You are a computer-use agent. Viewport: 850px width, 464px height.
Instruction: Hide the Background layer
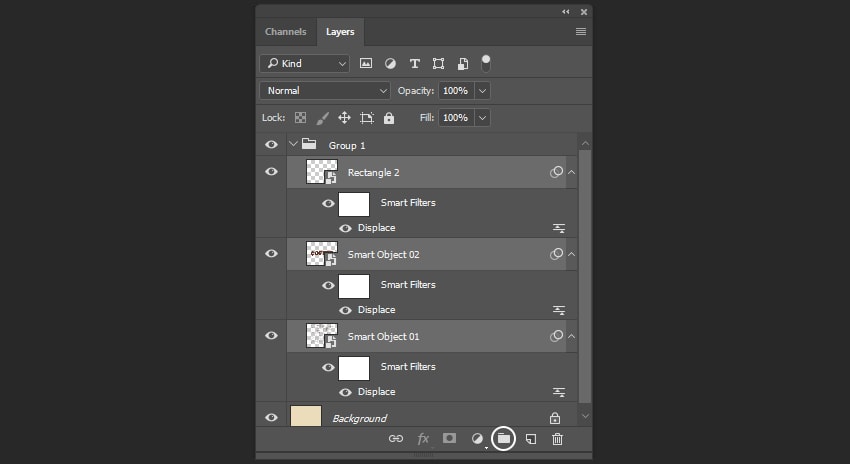click(271, 417)
